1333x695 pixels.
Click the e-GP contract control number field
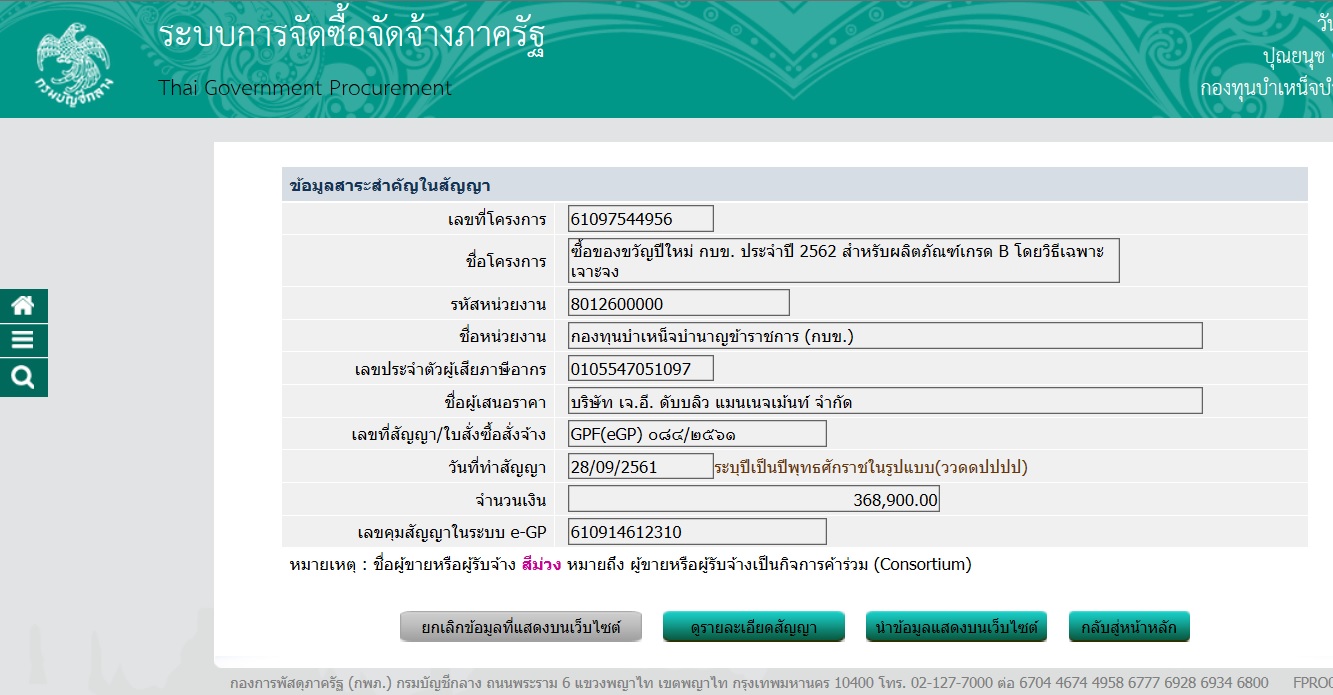pos(696,532)
